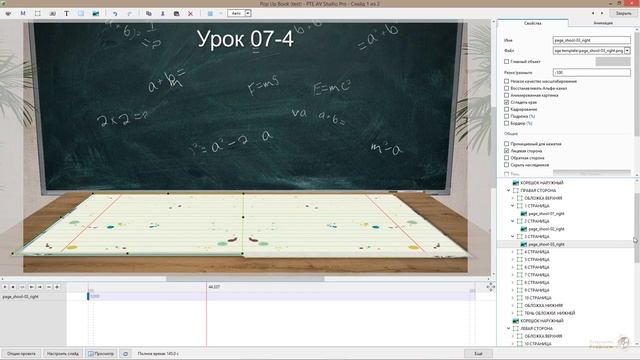Remove keyframe with the minus button

(49, 287)
